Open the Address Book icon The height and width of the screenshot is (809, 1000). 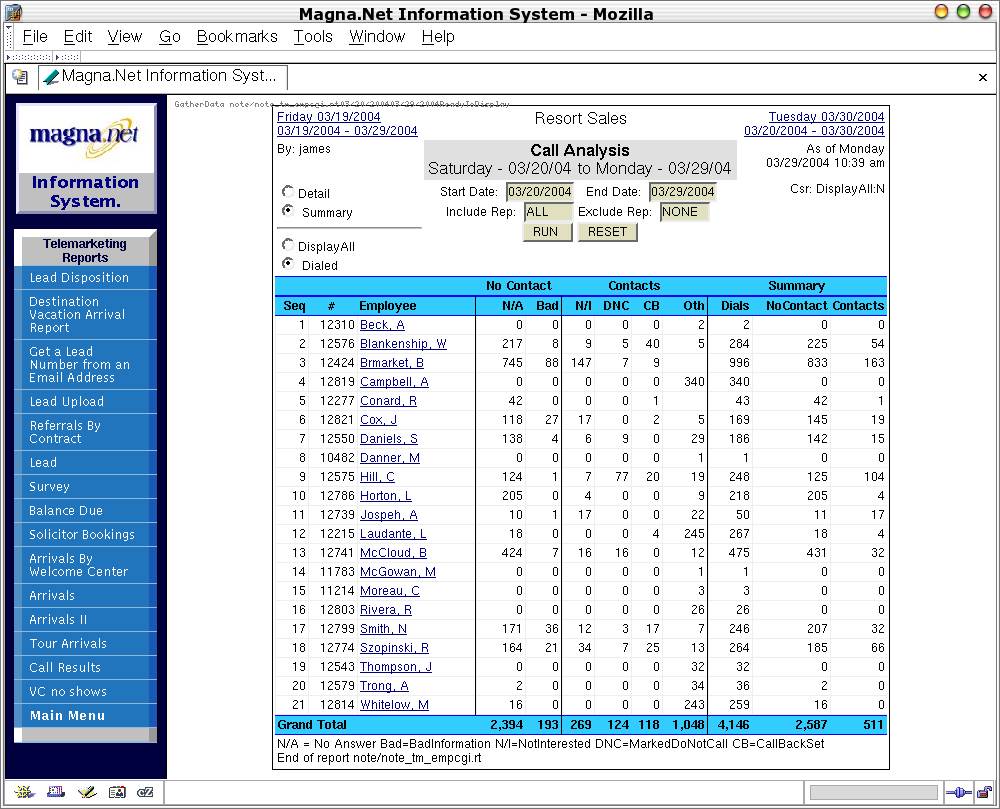point(118,791)
